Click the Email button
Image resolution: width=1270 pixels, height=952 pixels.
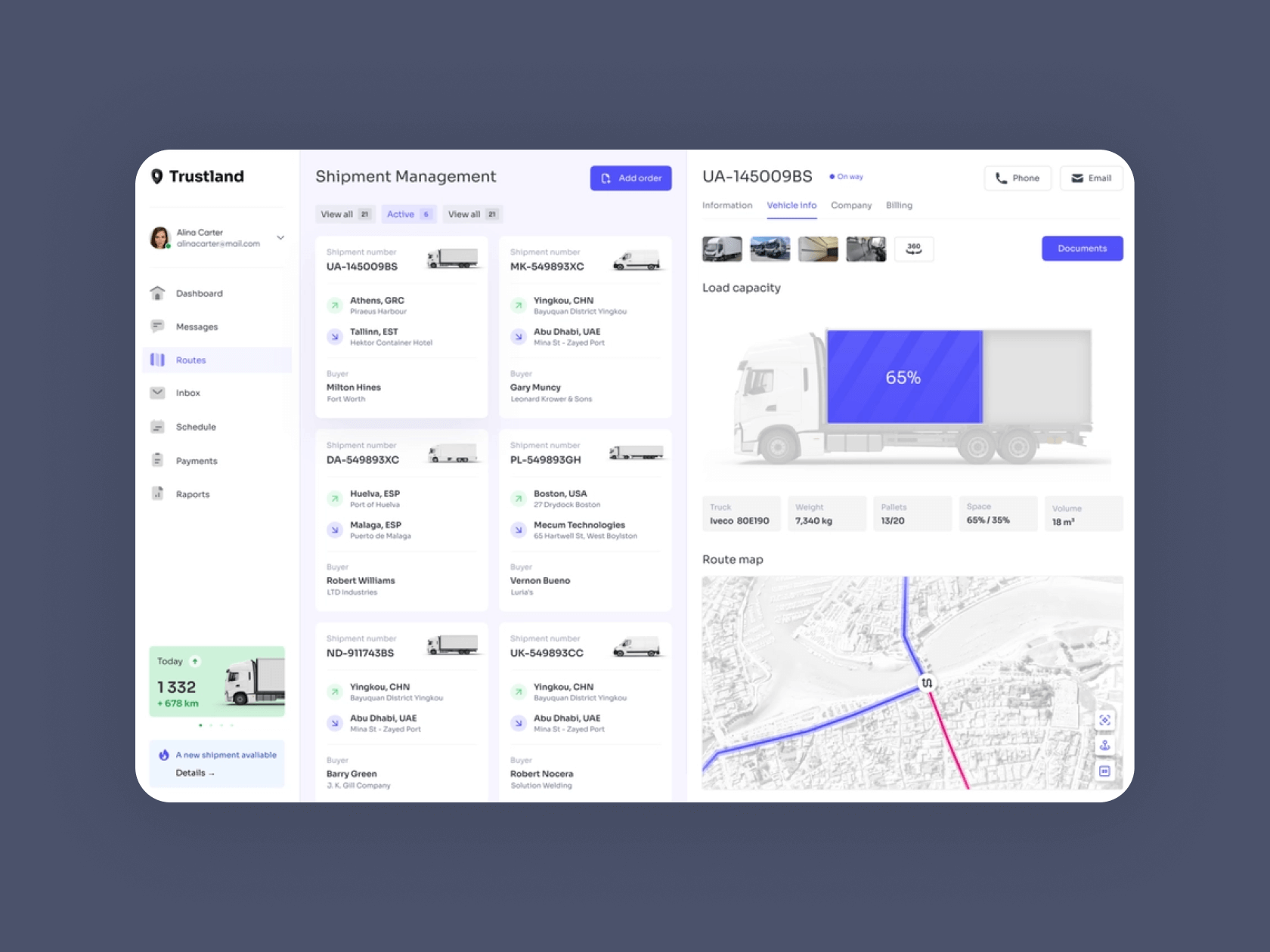click(x=1092, y=178)
